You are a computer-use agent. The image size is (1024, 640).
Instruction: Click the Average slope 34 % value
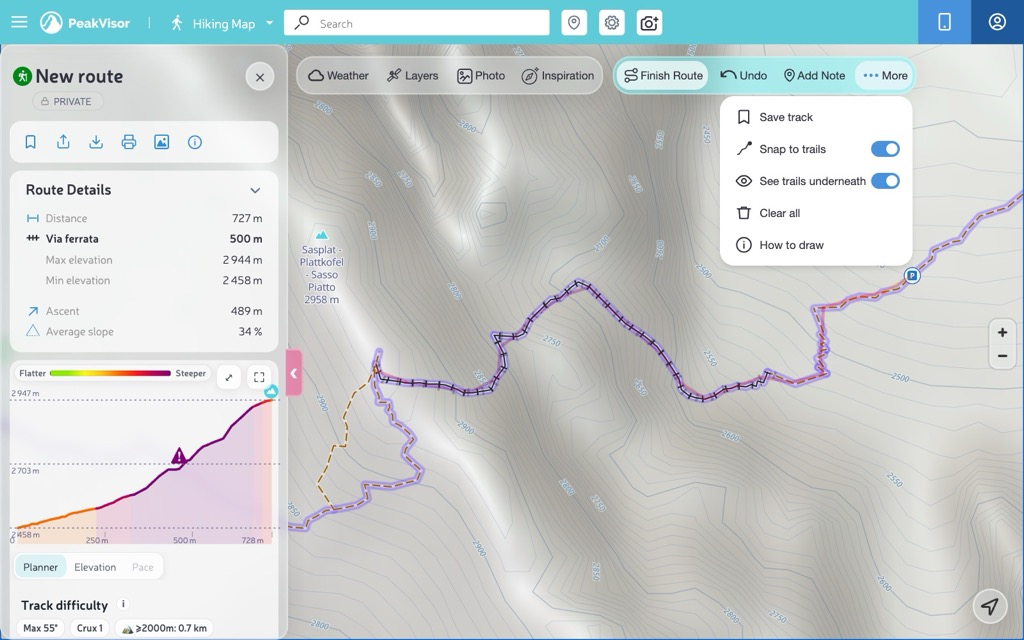tap(250, 332)
